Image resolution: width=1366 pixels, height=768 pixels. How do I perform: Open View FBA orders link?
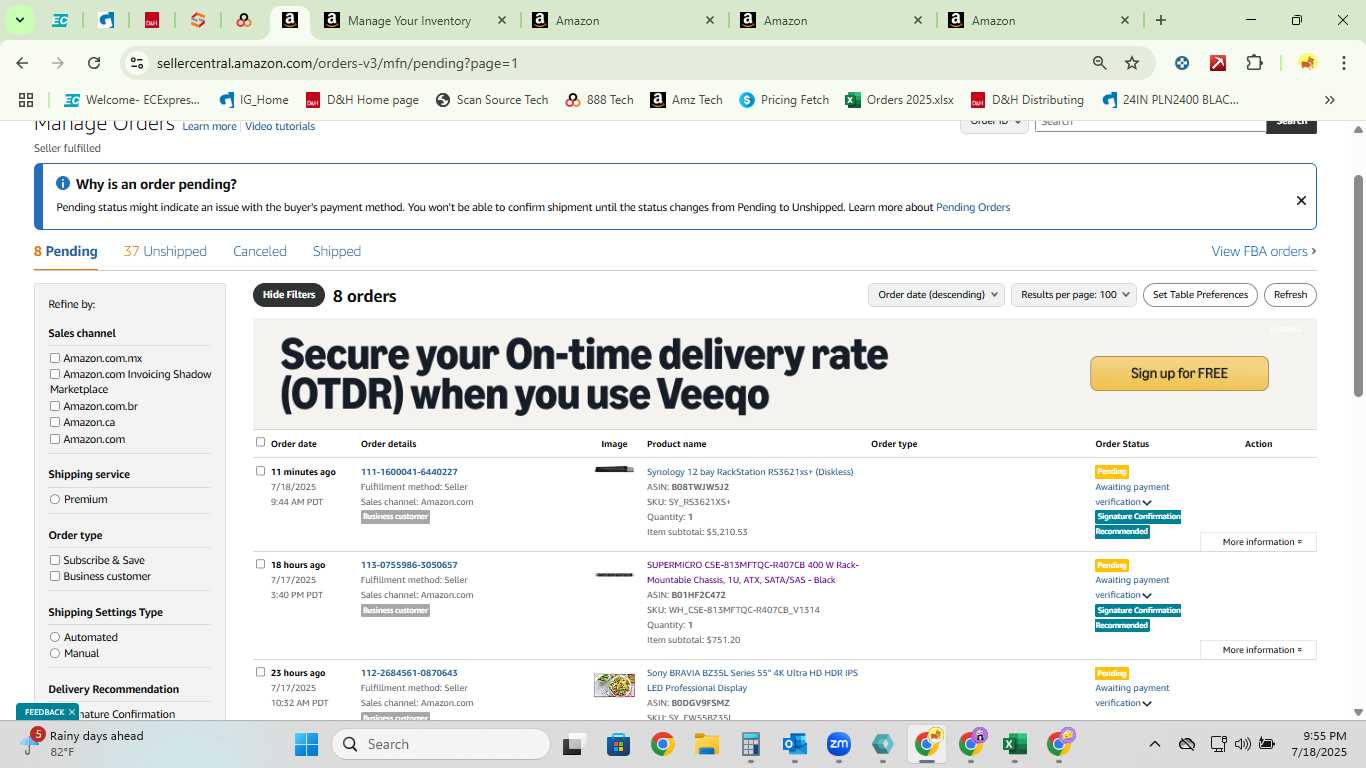point(1264,251)
